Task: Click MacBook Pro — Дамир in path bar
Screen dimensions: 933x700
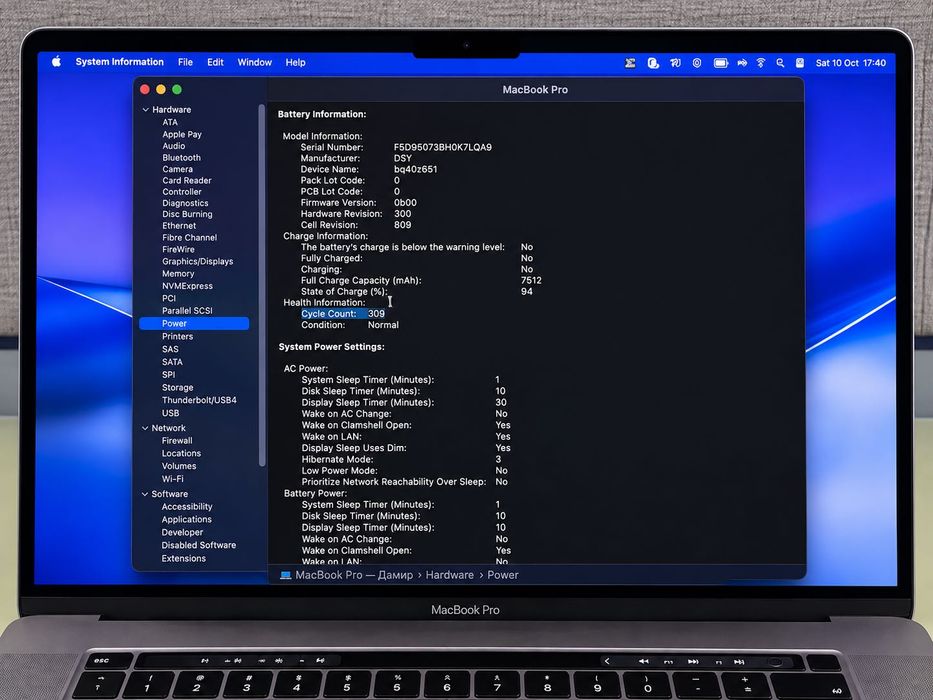Action: 353,575
